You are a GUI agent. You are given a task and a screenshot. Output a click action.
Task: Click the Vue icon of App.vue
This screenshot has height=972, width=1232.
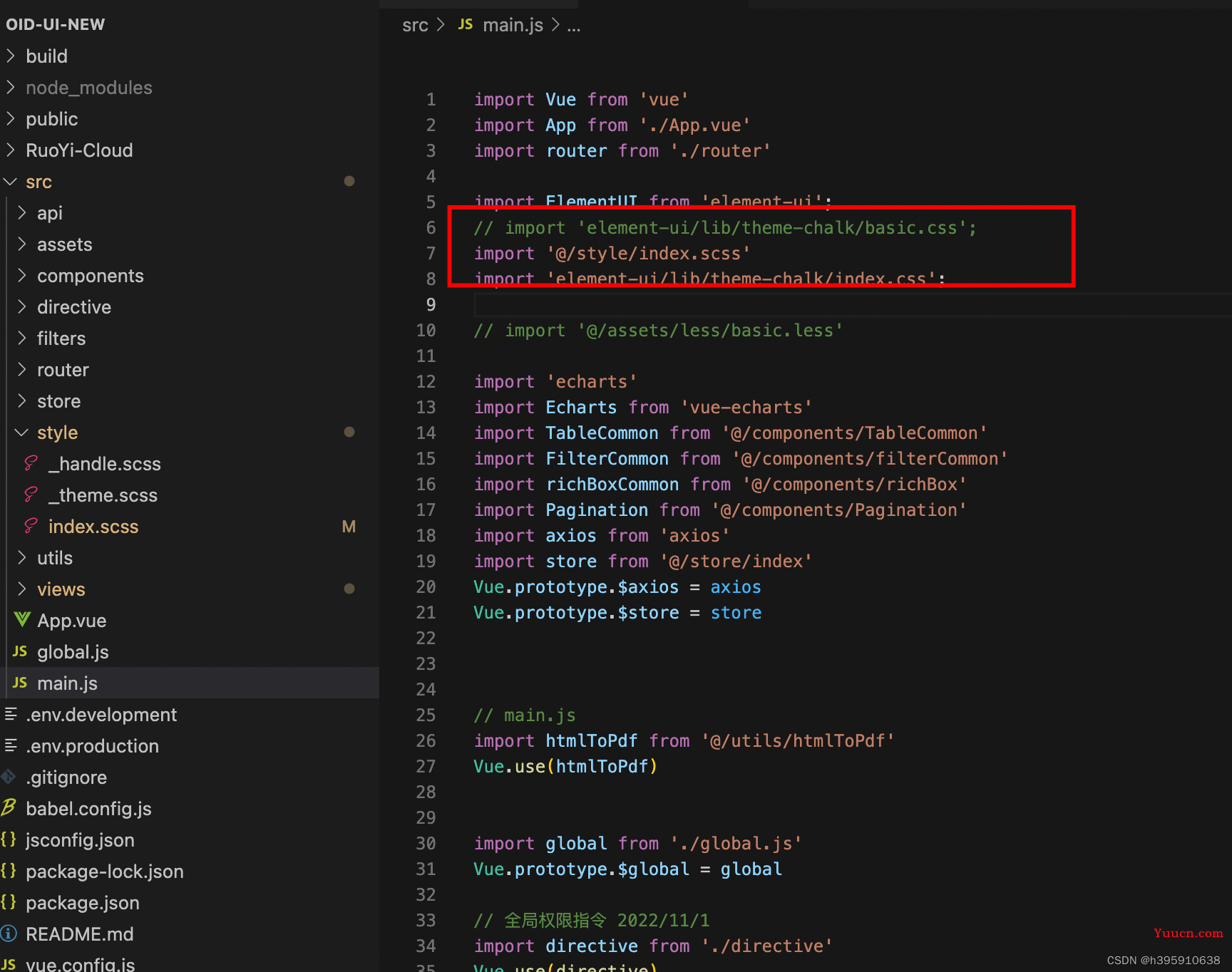tap(22, 619)
